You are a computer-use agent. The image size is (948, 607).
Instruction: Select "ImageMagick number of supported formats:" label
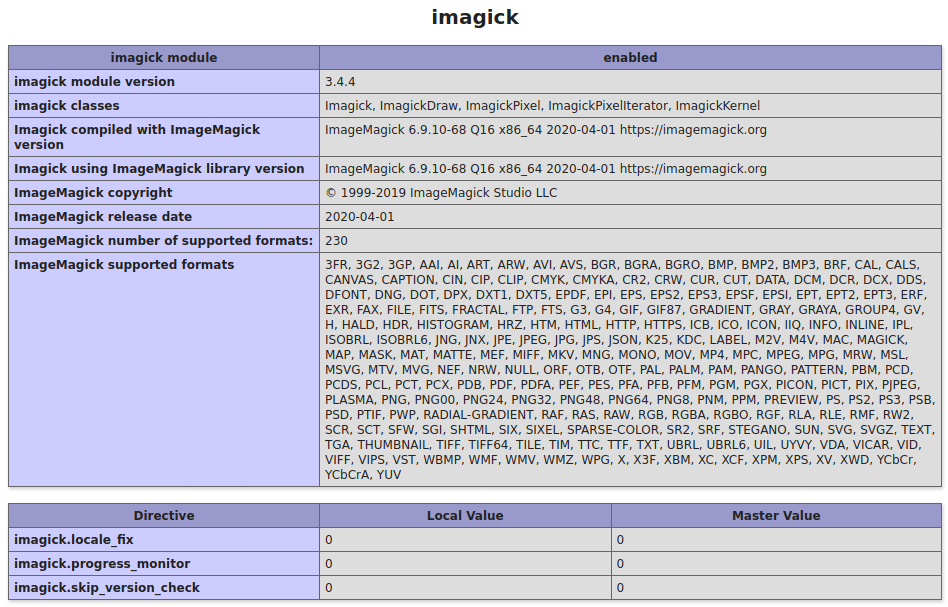coord(163,241)
